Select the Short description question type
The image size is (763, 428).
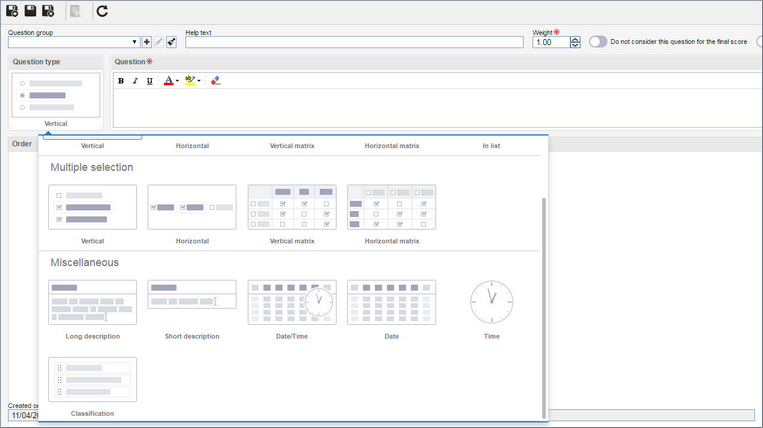192,294
